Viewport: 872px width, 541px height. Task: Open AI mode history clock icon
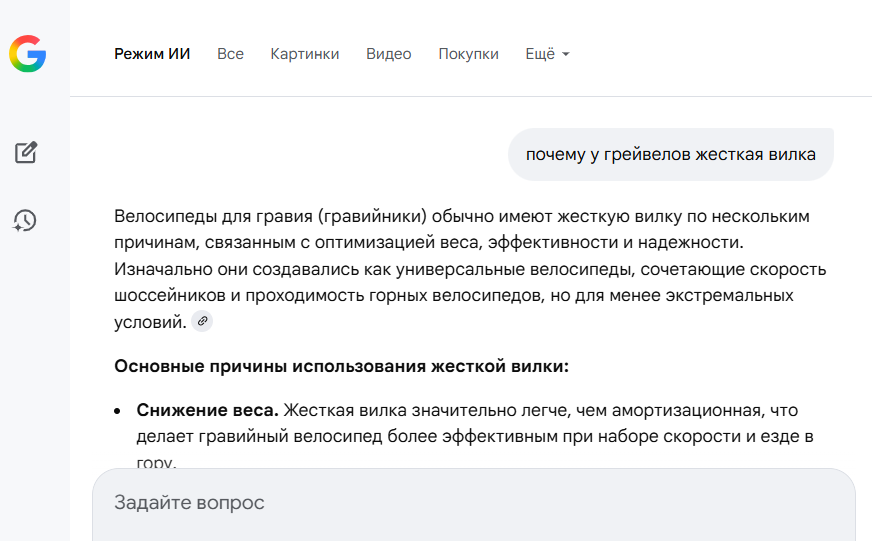point(26,221)
